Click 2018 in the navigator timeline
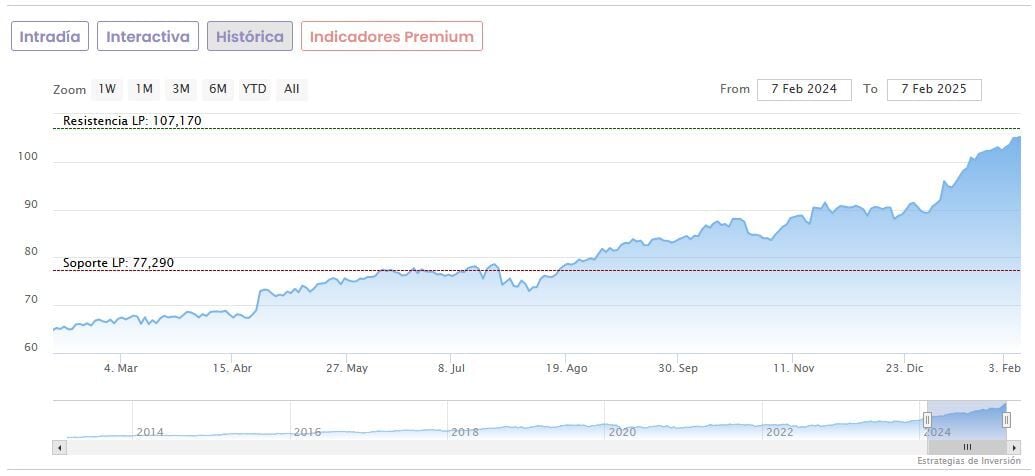Viewport: 1035px width, 476px height. (465, 432)
